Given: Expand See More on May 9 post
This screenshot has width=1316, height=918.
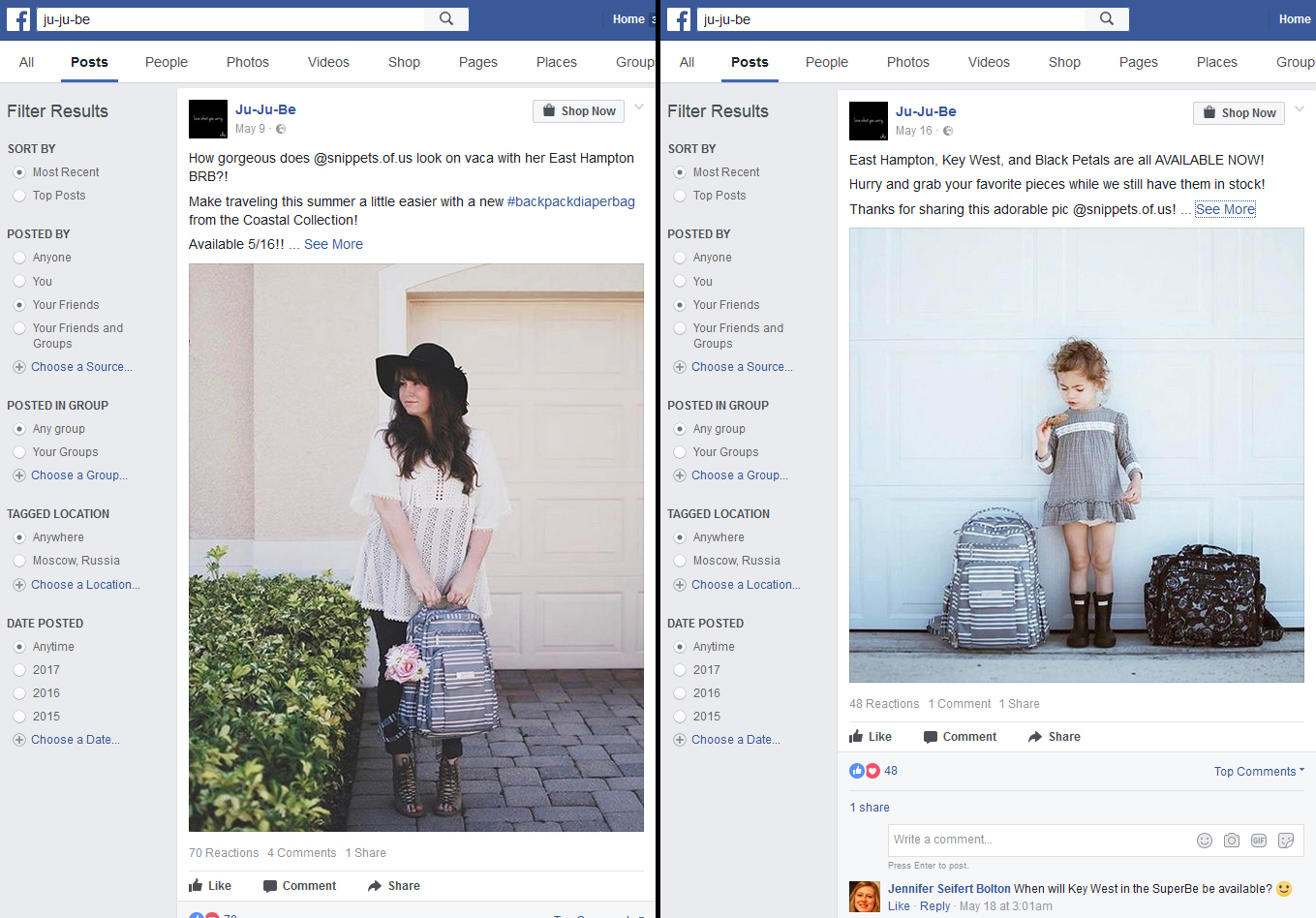Looking at the screenshot, I should point(333,244).
